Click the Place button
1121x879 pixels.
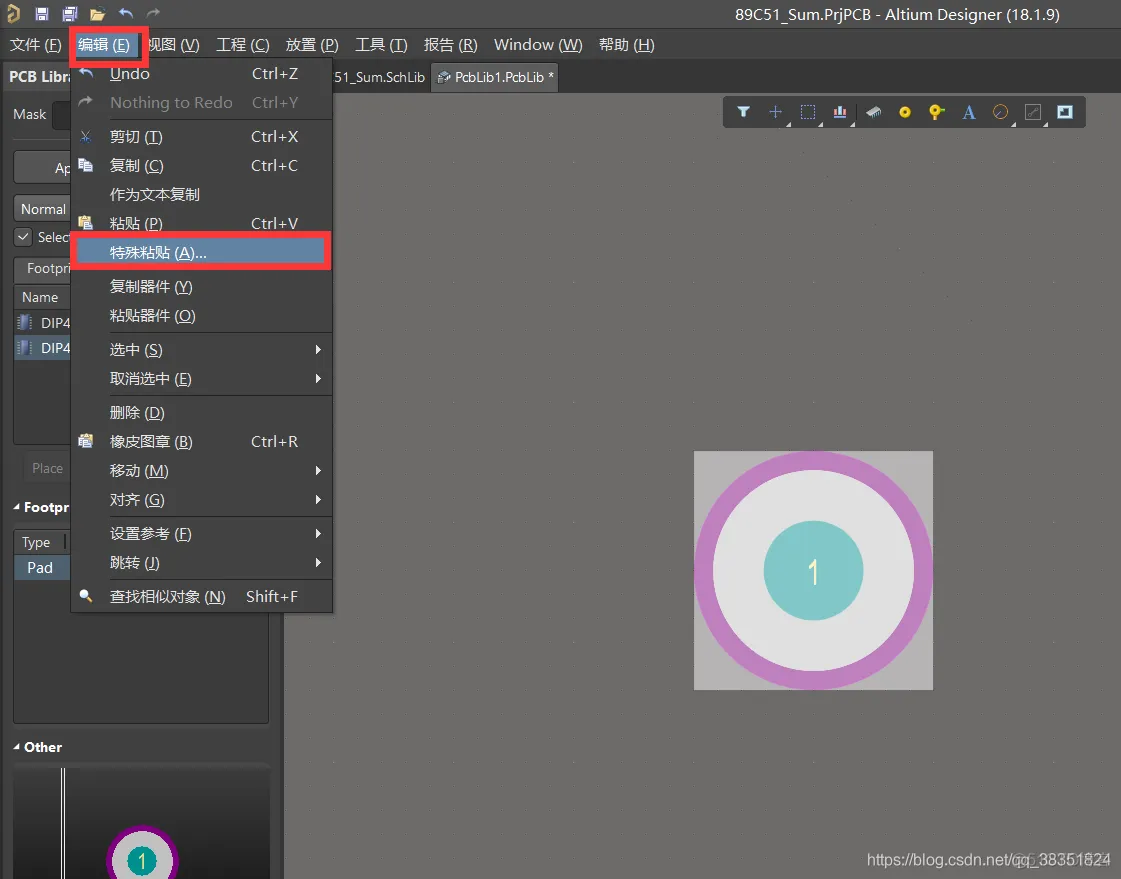click(47, 468)
